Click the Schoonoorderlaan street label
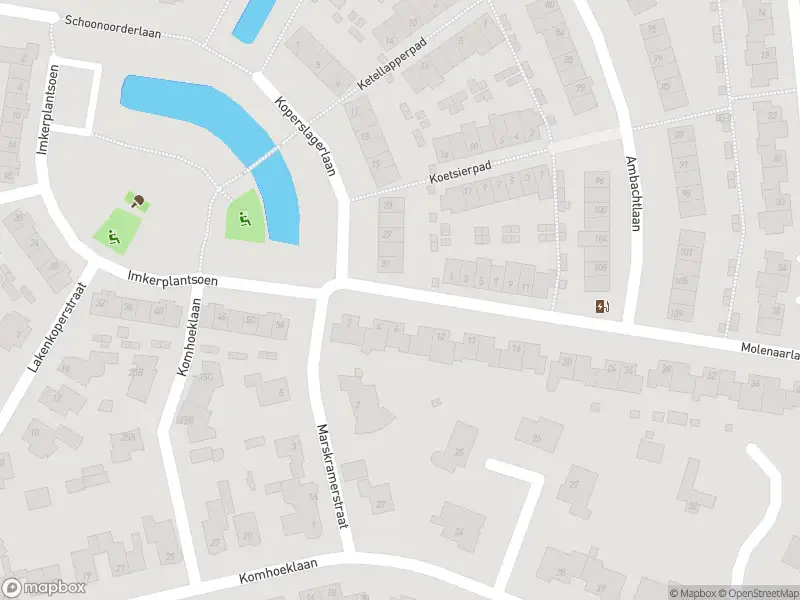The height and width of the screenshot is (600, 800). [113, 27]
